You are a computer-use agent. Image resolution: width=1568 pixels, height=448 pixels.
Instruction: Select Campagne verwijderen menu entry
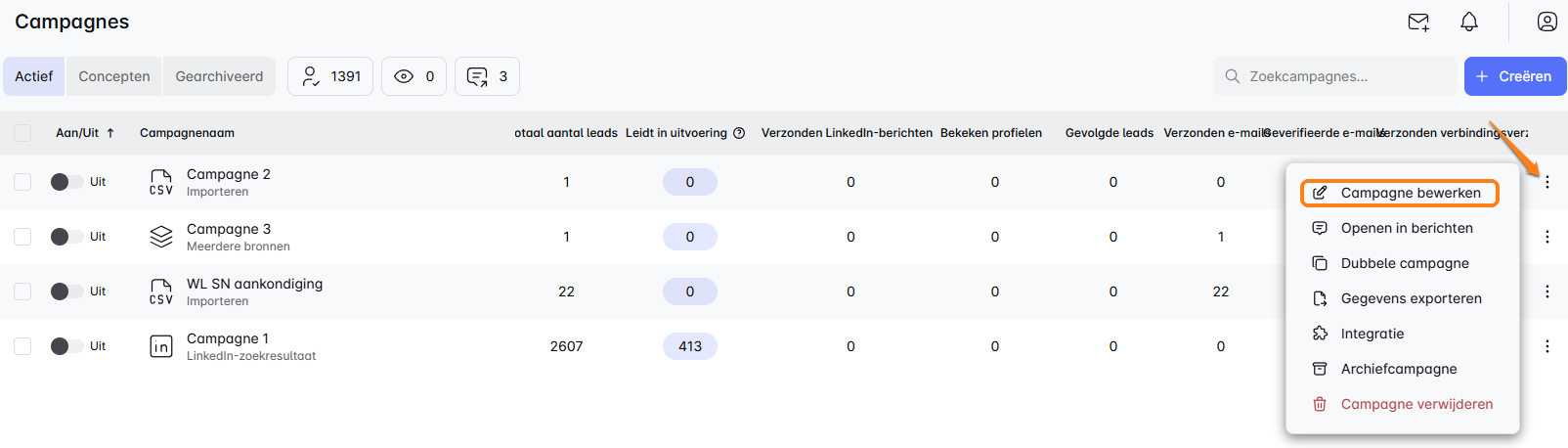pos(1416,404)
